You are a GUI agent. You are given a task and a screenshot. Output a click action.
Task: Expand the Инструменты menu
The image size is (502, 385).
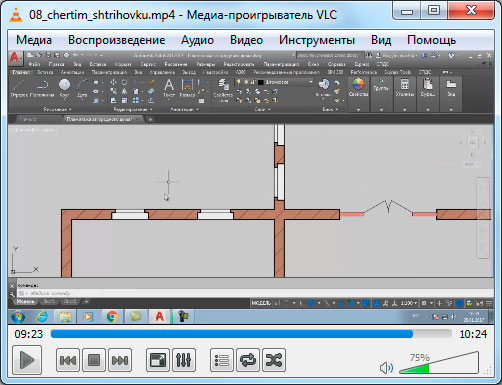pos(317,40)
